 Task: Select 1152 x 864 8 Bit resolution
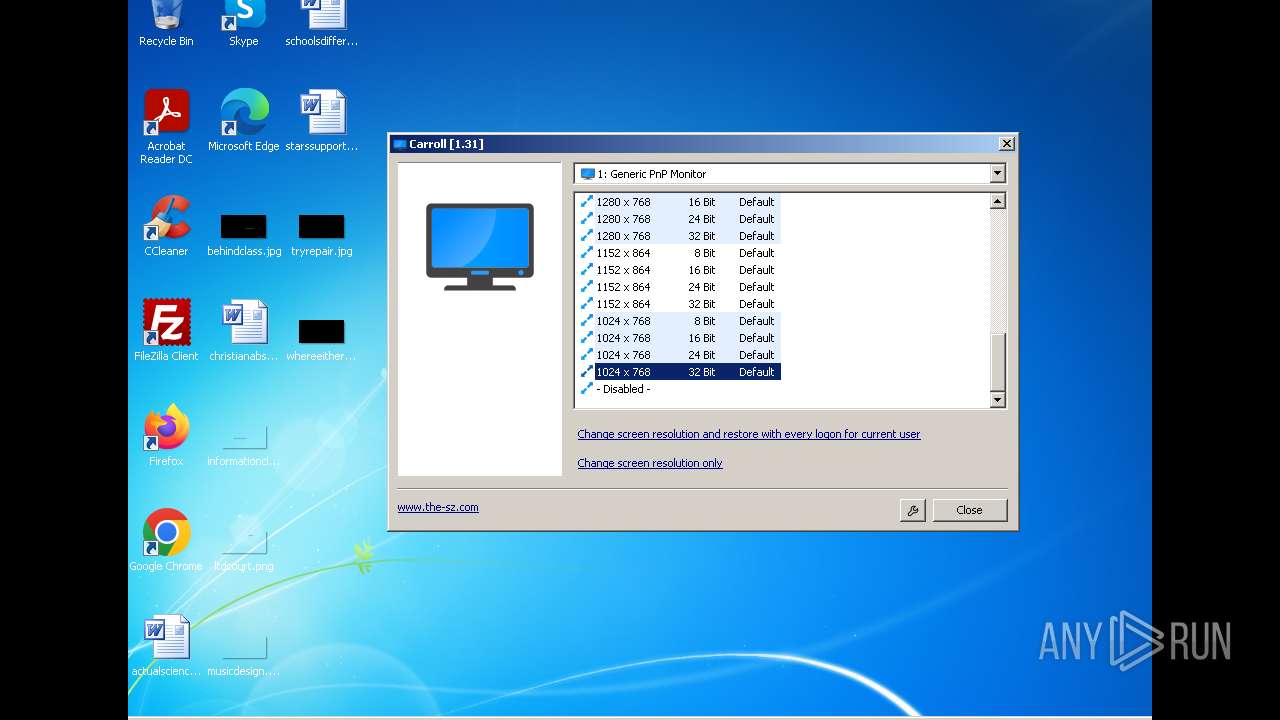679,253
